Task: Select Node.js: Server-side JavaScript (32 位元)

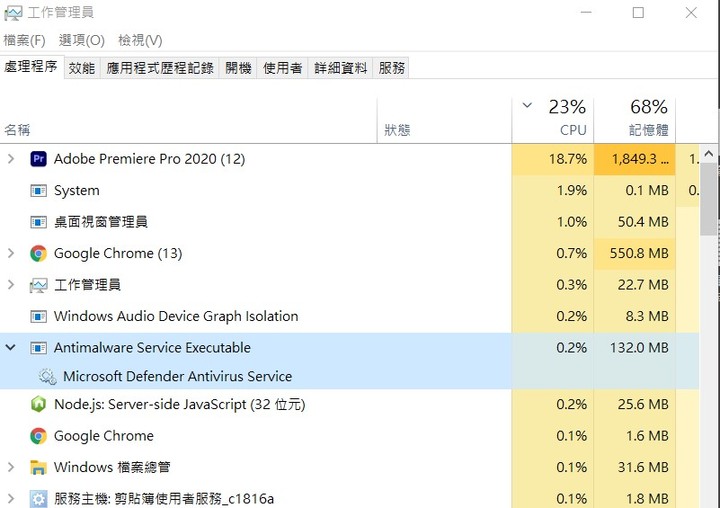Action: pos(180,404)
